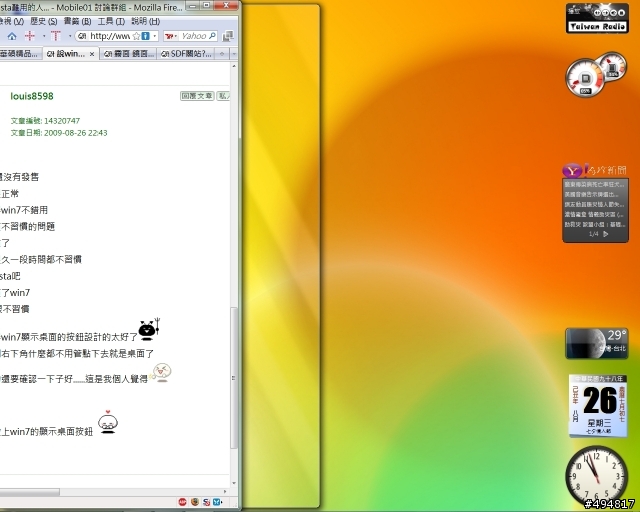
Task: Click the 私人 message button beside reply
Action: (x=223, y=96)
